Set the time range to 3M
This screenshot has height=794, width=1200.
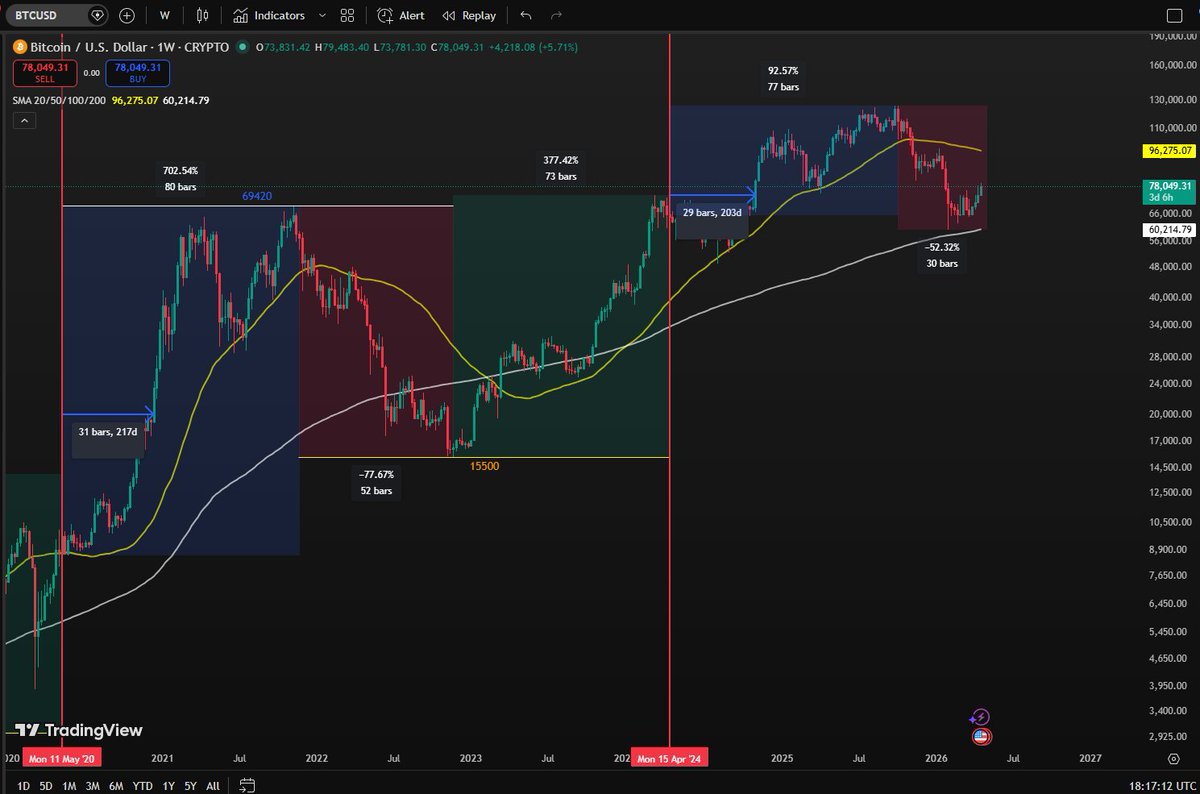point(93,786)
